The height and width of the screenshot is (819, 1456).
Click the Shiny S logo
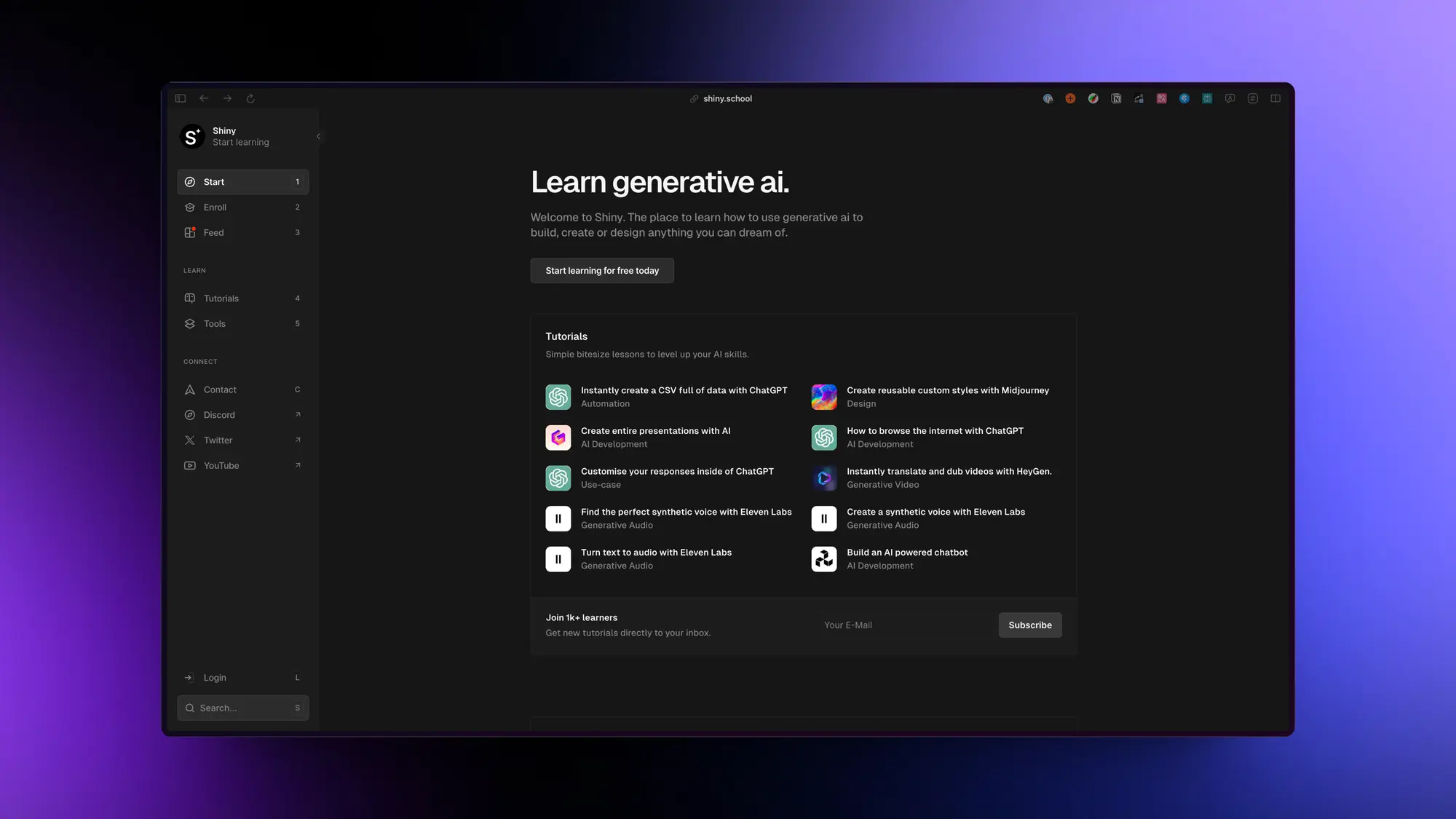[x=192, y=136]
